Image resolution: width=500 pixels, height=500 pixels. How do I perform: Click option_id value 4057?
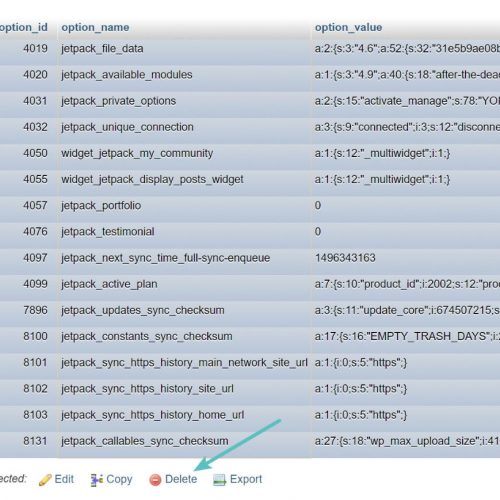click(x=35, y=206)
